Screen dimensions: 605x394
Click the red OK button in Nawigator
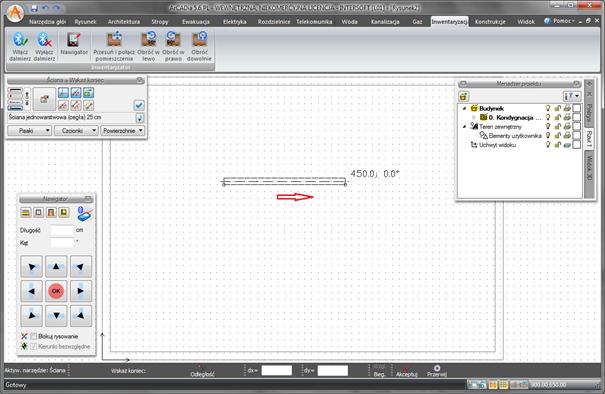[x=56, y=291]
